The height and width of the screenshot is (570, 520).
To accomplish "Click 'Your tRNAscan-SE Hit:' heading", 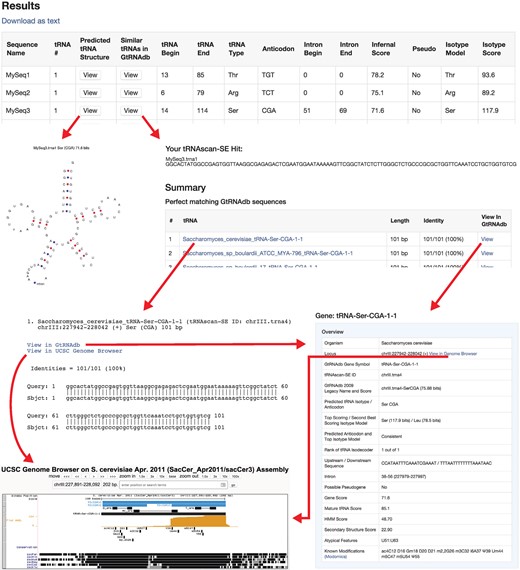I will [x=204, y=149].
